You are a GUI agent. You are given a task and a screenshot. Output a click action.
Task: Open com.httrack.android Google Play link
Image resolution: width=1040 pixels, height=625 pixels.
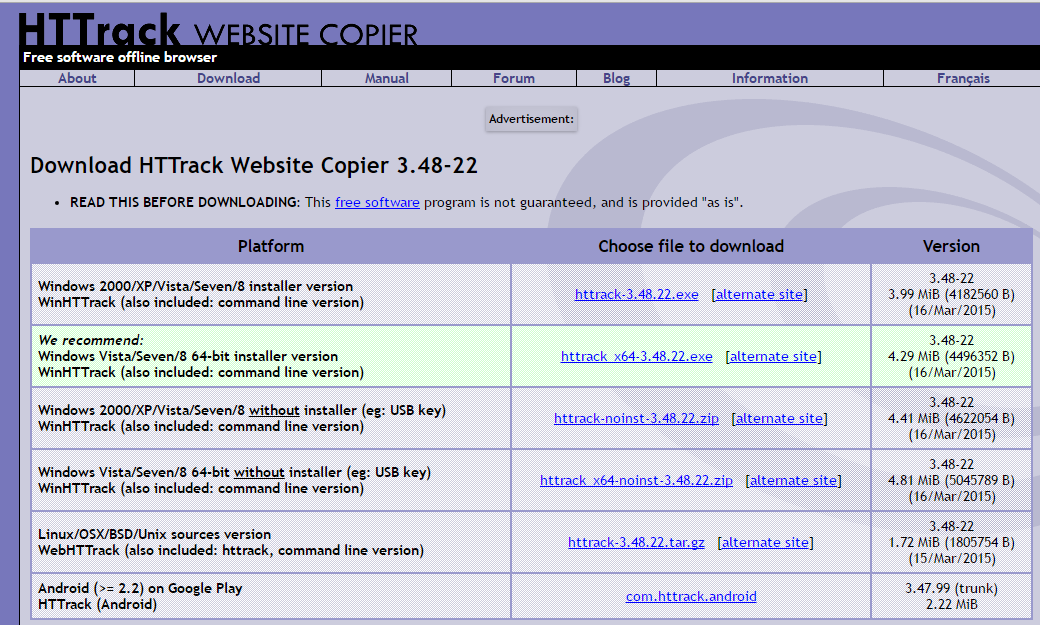(691, 596)
